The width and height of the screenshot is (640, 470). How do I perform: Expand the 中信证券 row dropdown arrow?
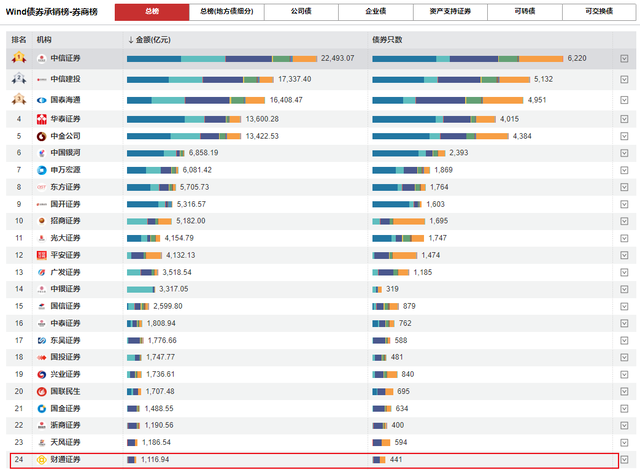(624, 58)
